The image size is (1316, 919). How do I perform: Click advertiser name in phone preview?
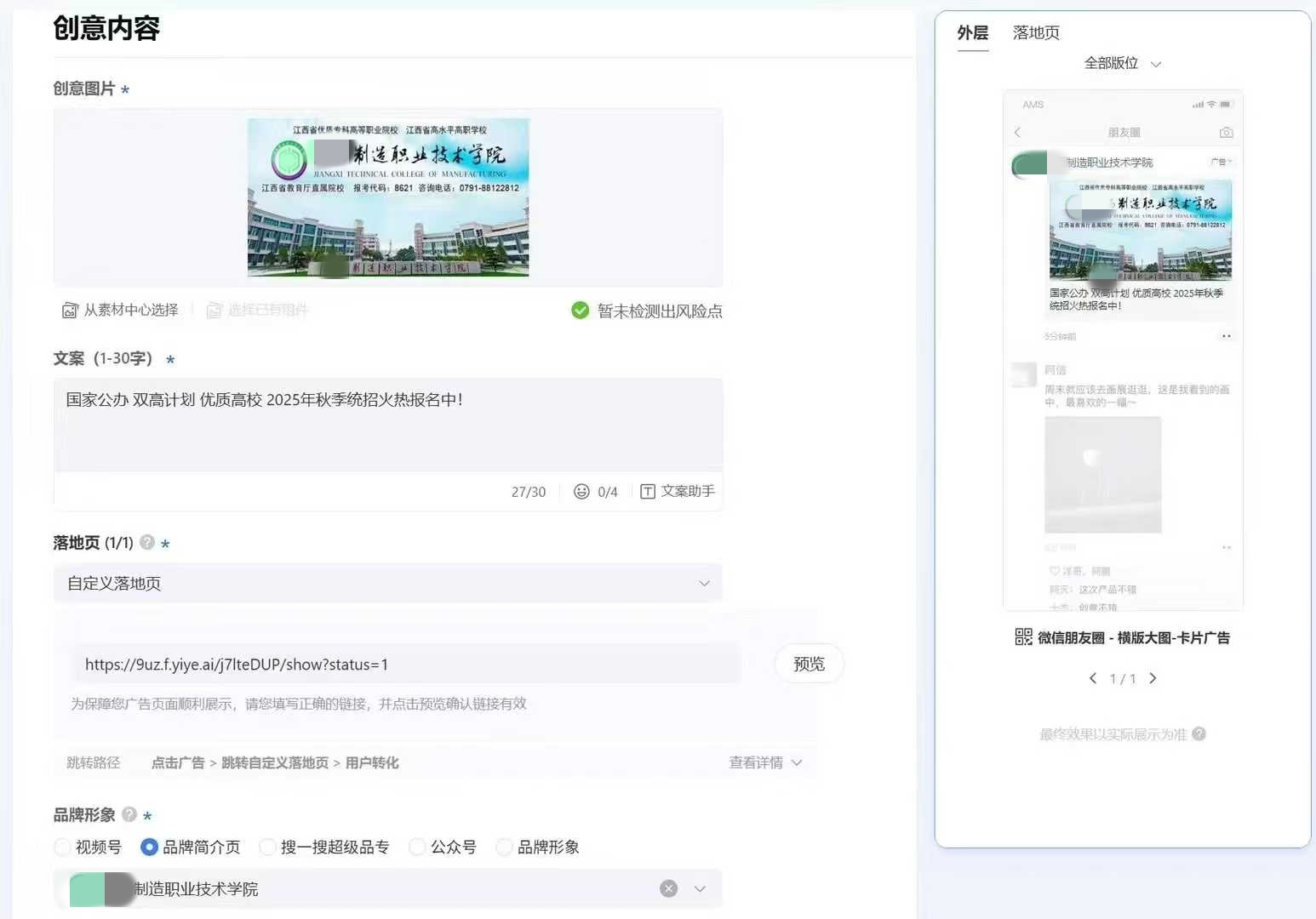point(1110,162)
